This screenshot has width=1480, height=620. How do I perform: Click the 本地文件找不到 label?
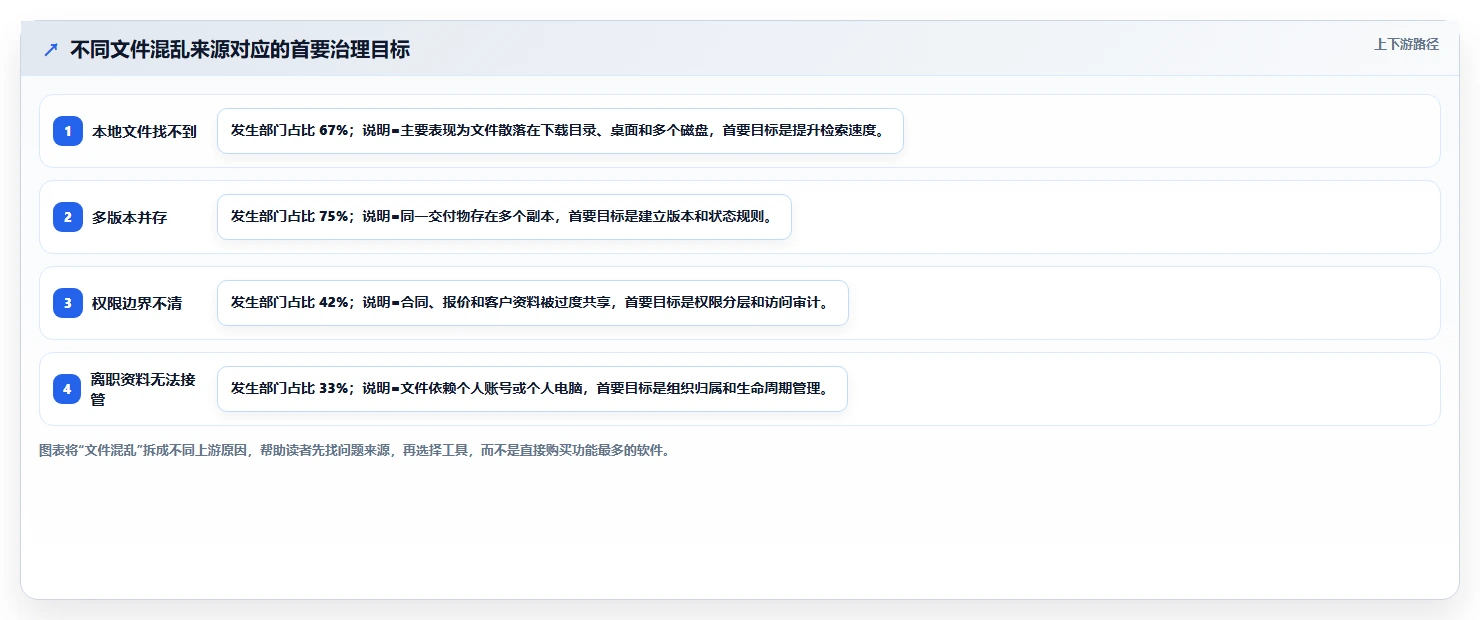[x=144, y=131]
